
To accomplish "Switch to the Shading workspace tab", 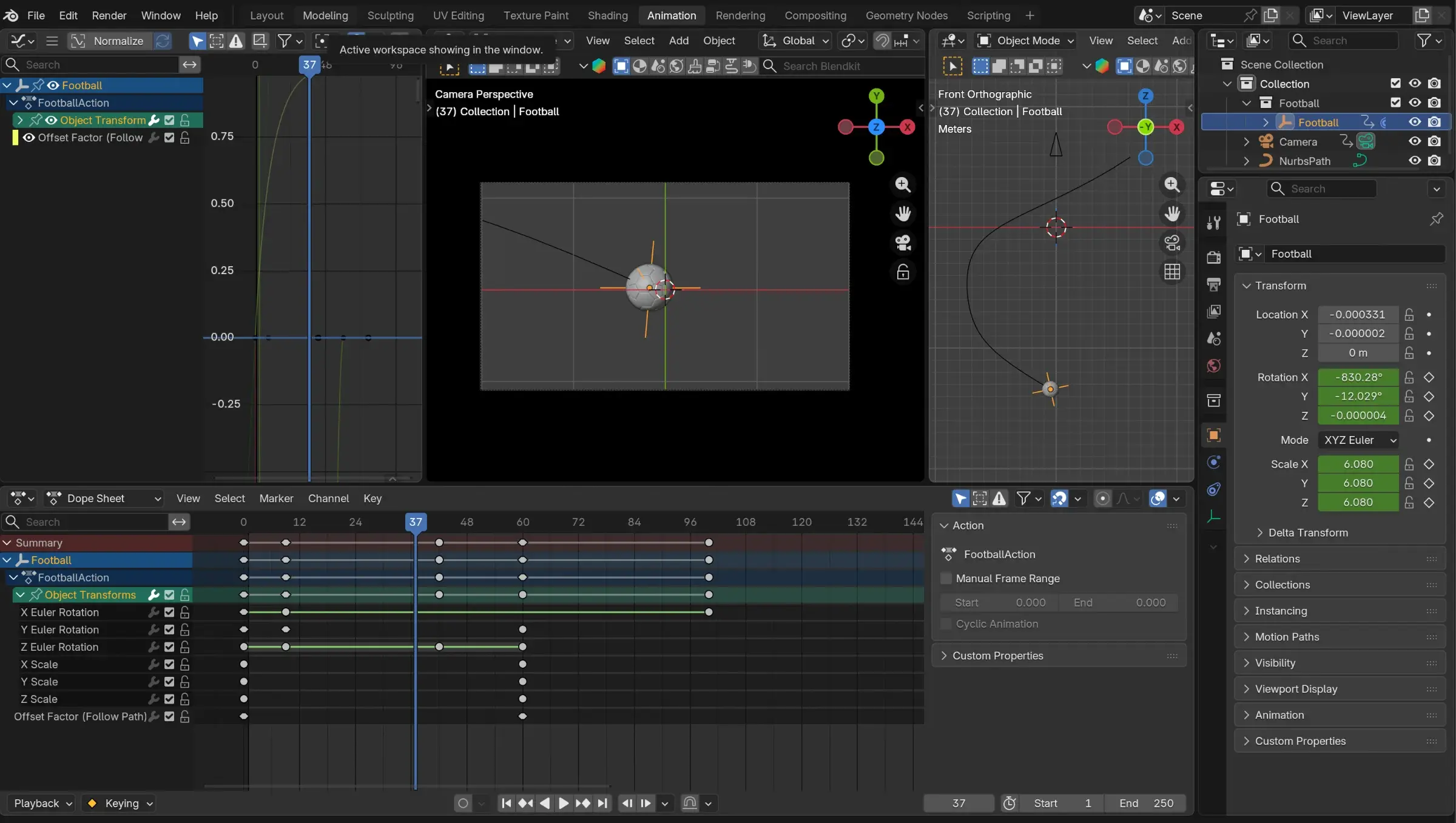I will 607,15.
